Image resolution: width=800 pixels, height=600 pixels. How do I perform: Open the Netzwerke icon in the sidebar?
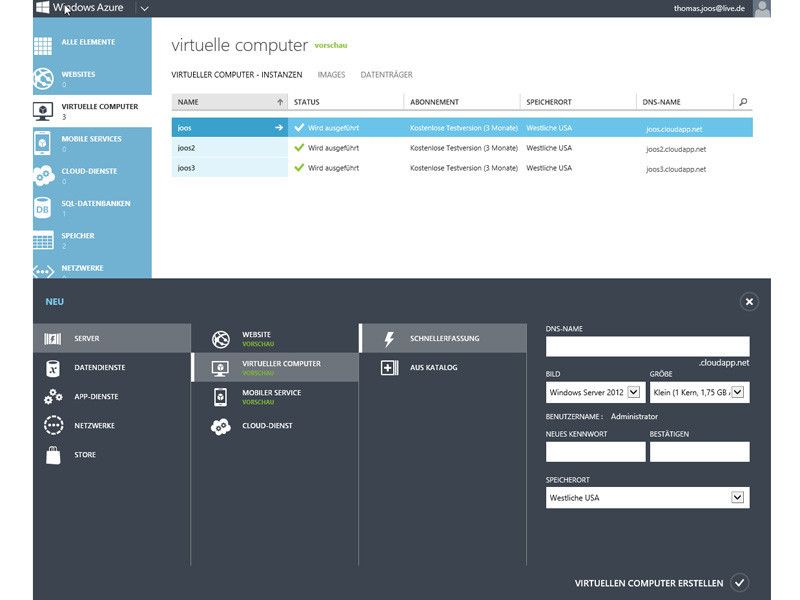pos(43,271)
